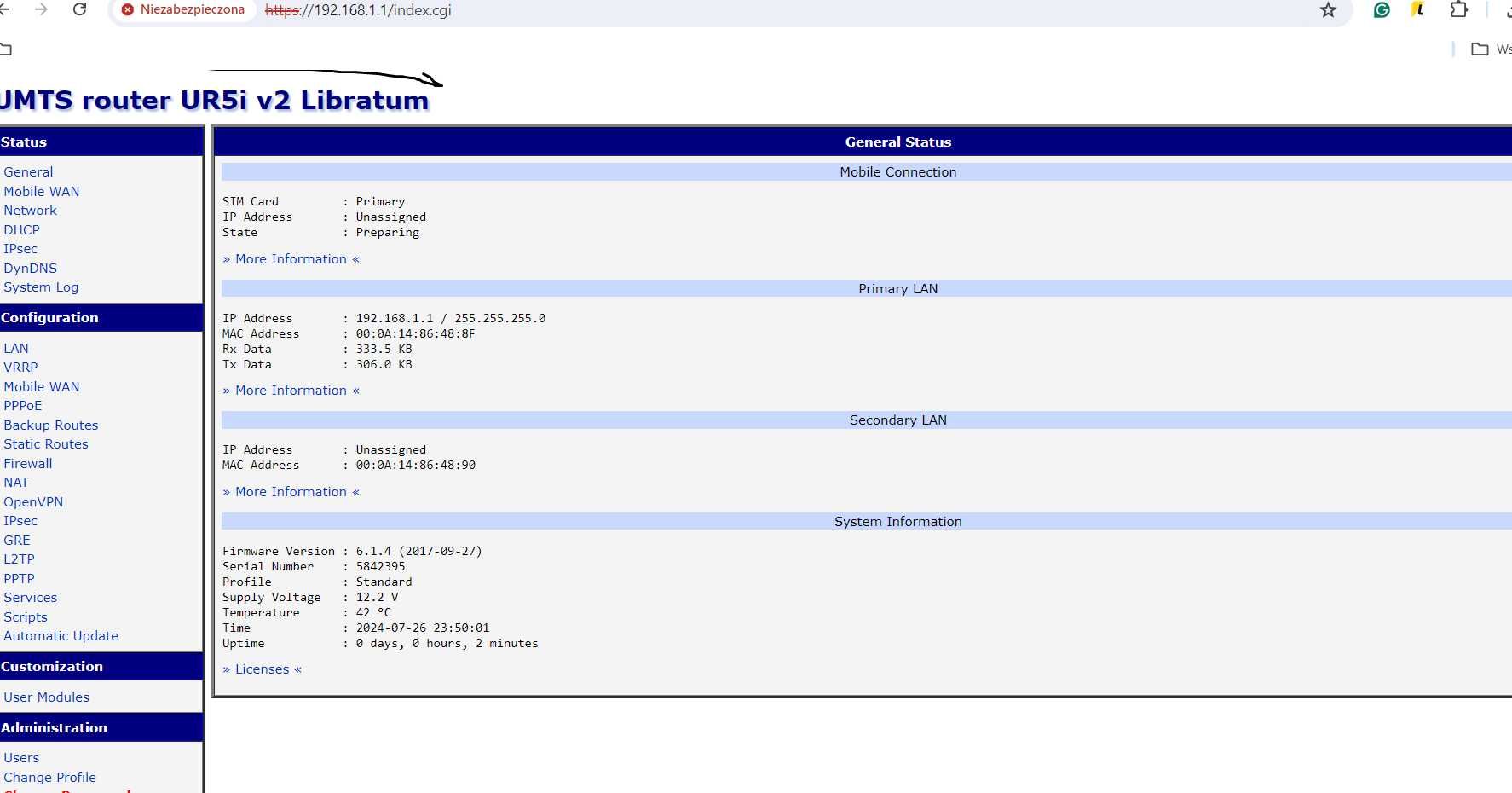Click the firmware version 6.1.4 (2017-09-27)

pyautogui.click(x=419, y=552)
